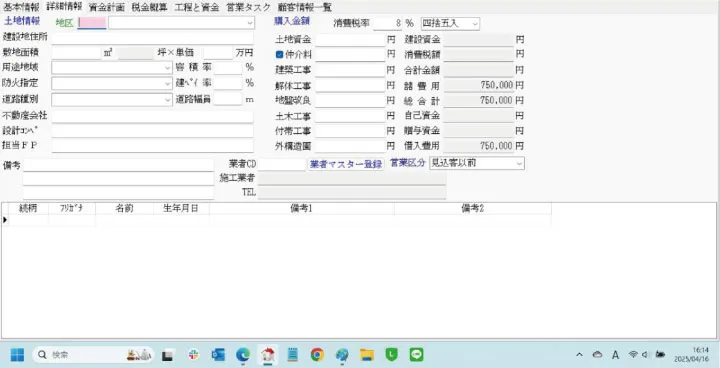Select the 詳細情報 tab

click(x=64, y=6)
